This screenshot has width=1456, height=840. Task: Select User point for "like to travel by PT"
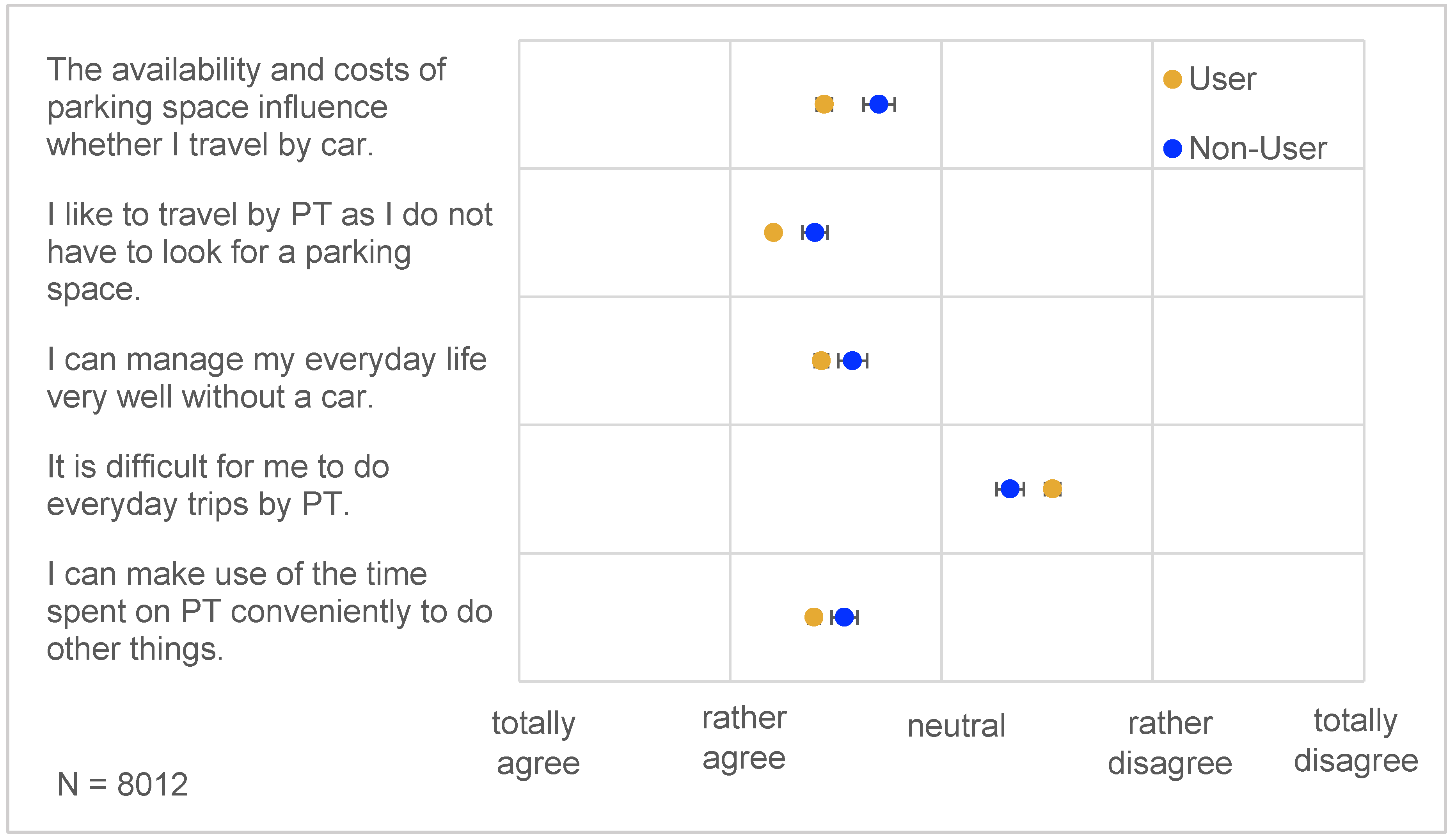773,233
